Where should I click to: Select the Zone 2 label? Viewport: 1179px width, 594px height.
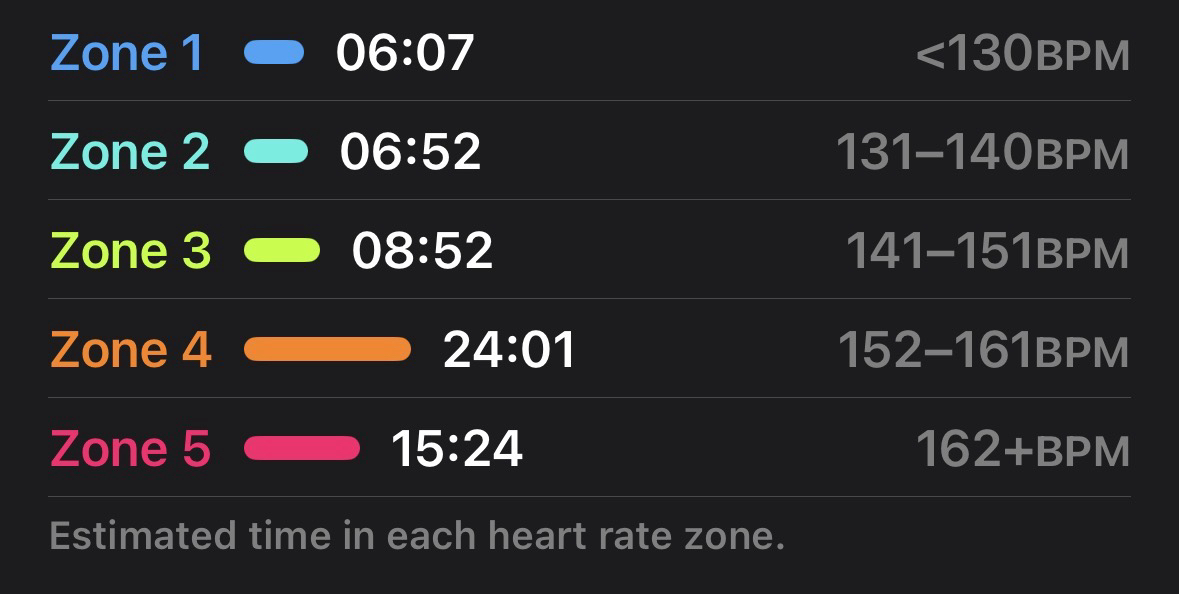pyautogui.click(x=130, y=152)
